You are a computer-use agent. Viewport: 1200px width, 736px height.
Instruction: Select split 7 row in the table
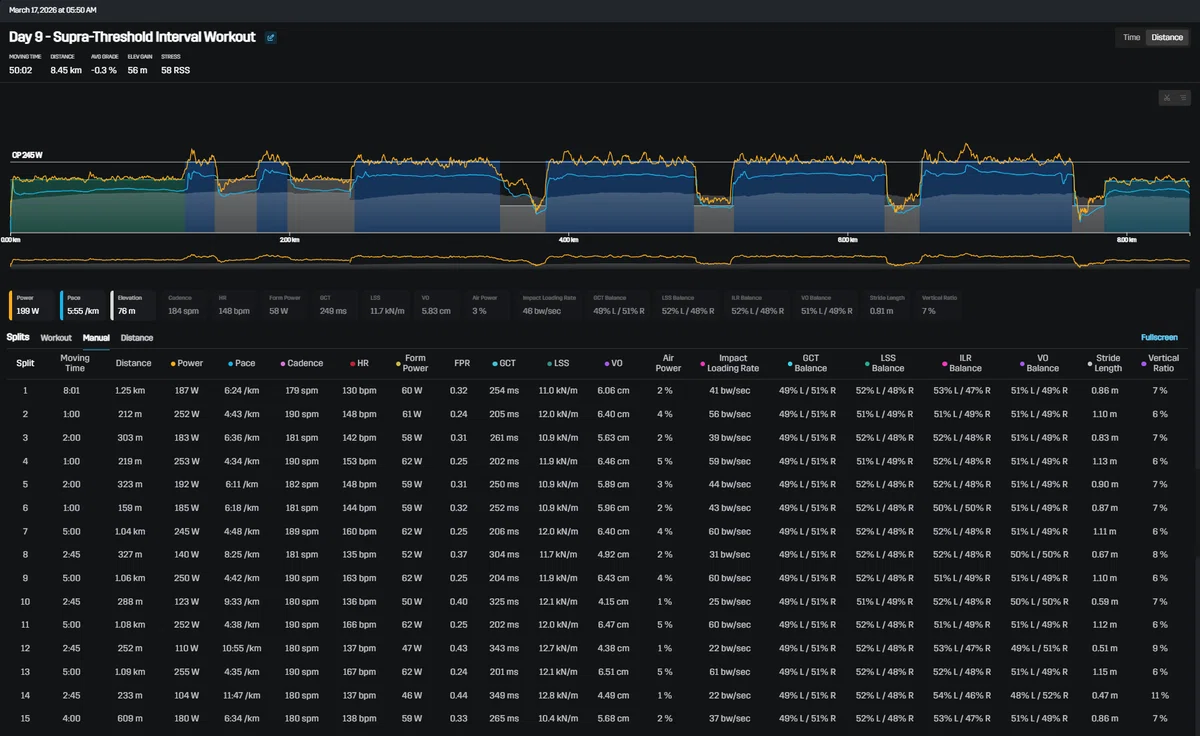[600, 531]
